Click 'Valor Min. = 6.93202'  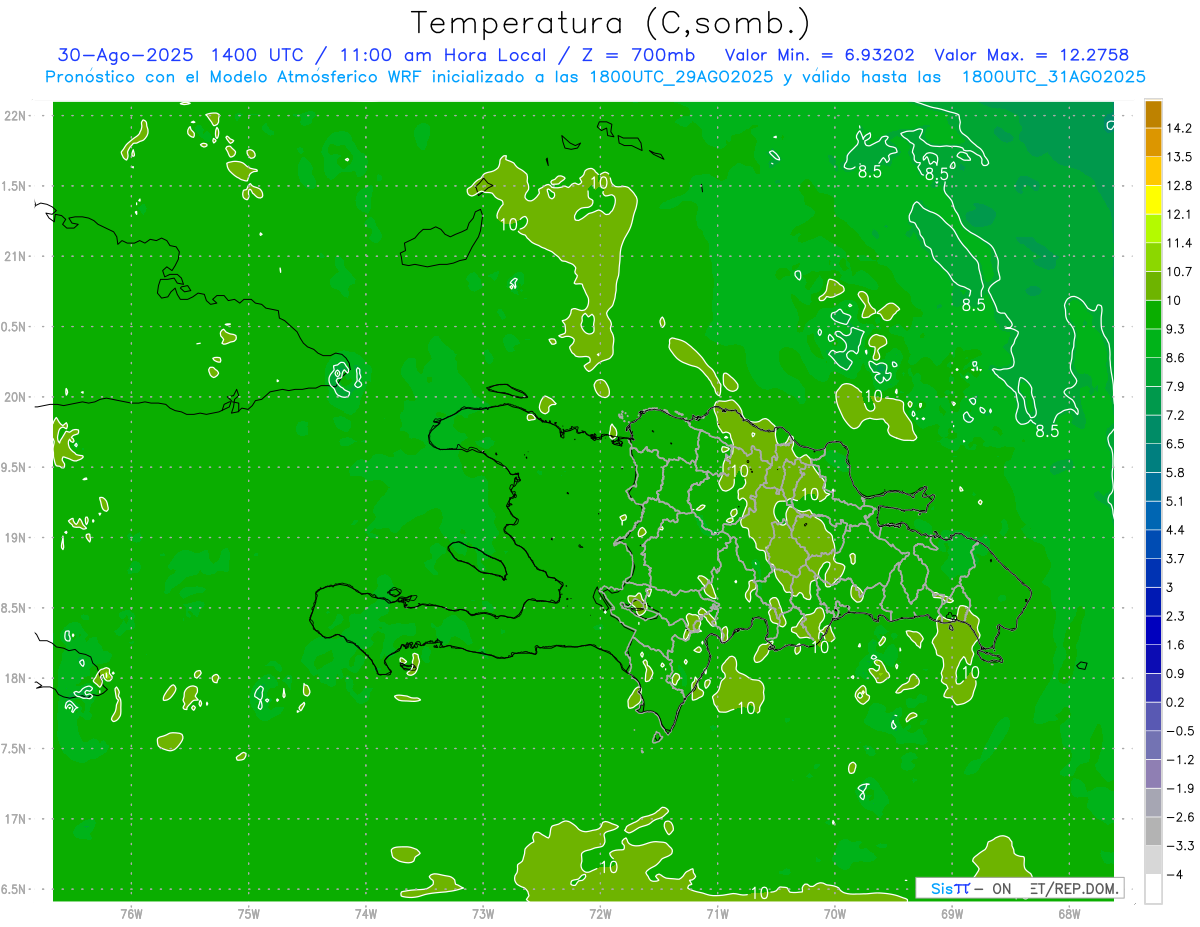click(x=819, y=55)
